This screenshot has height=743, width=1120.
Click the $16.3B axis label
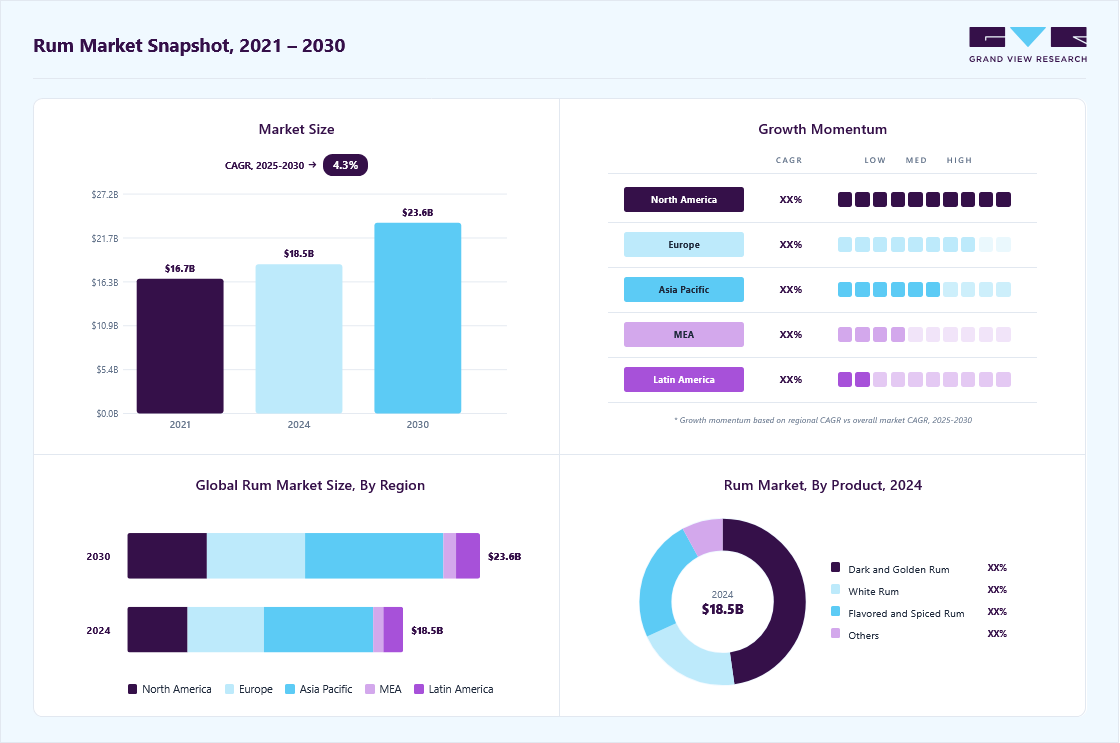click(105, 283)
